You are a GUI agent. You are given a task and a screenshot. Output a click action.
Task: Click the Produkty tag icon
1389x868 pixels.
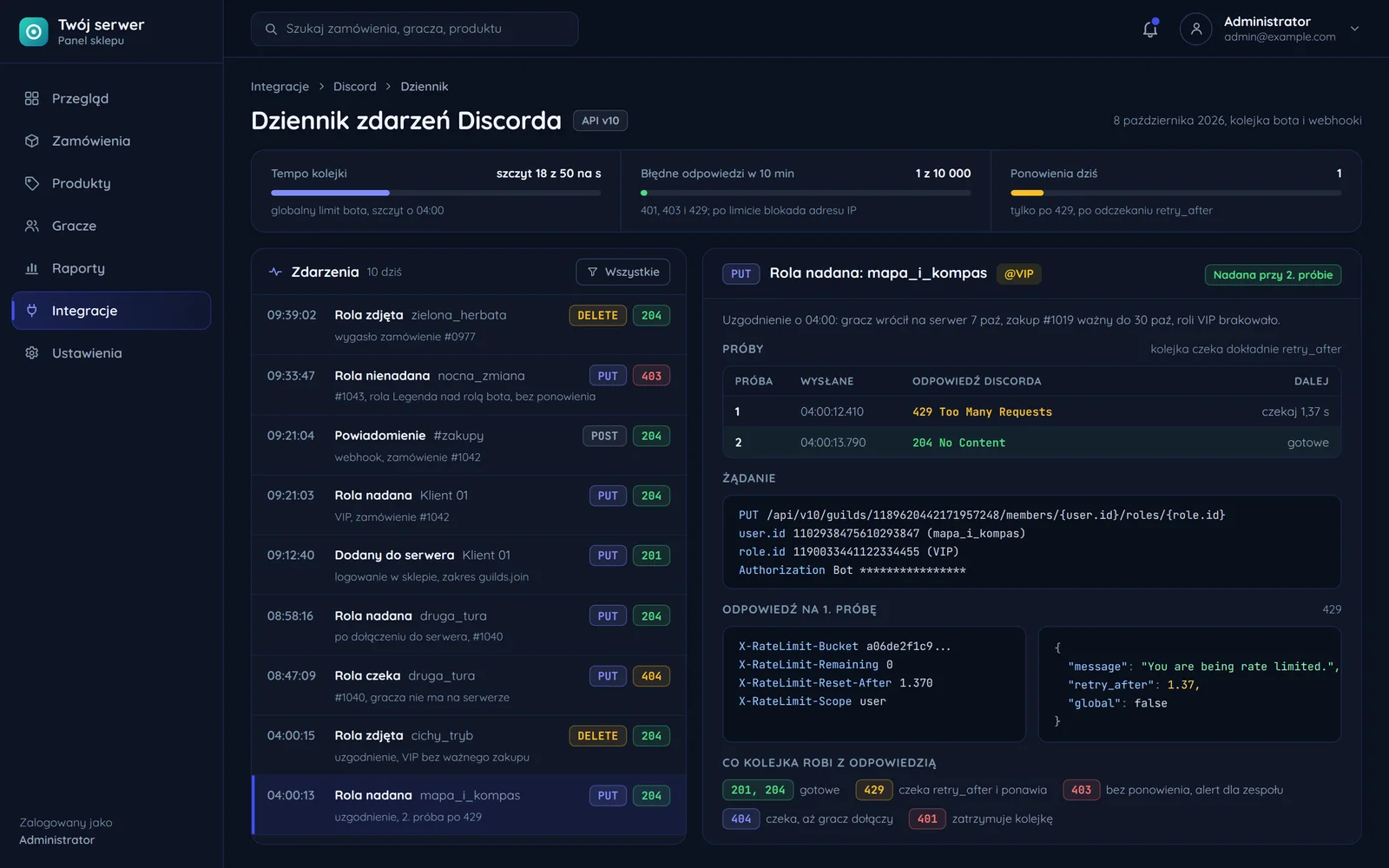click(x=32, y=183)
